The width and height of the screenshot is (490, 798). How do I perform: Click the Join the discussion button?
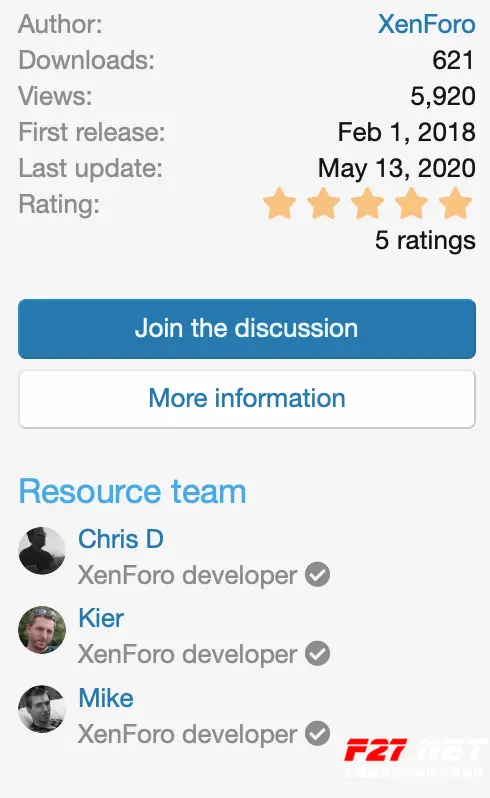247,329
